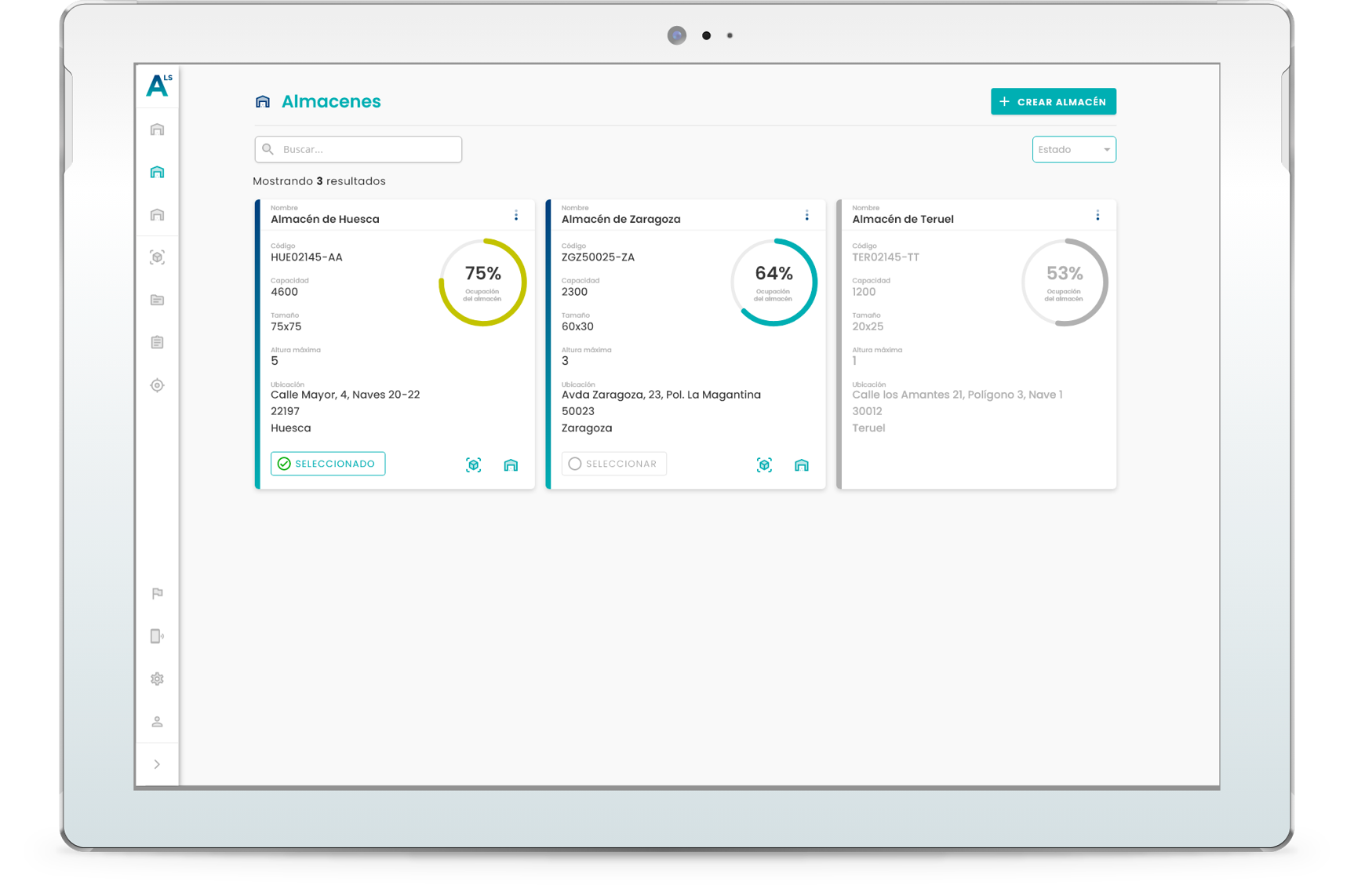Click capacity value 4600
The height and width of the screenshot is (896, 1354).
[284, 292]
